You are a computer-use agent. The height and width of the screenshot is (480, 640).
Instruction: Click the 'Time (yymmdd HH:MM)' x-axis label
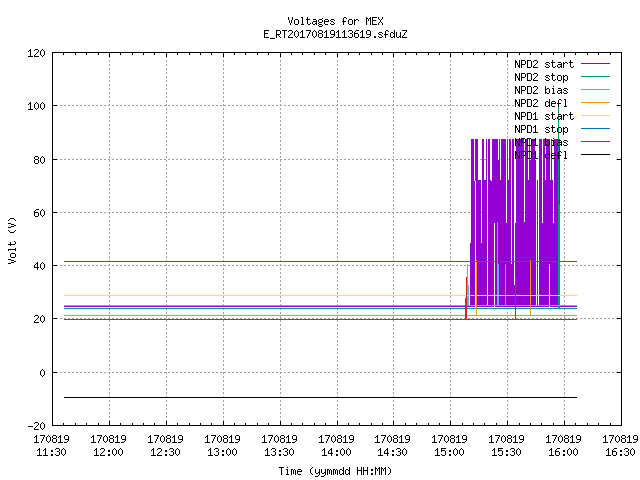(x=335, y=471)
